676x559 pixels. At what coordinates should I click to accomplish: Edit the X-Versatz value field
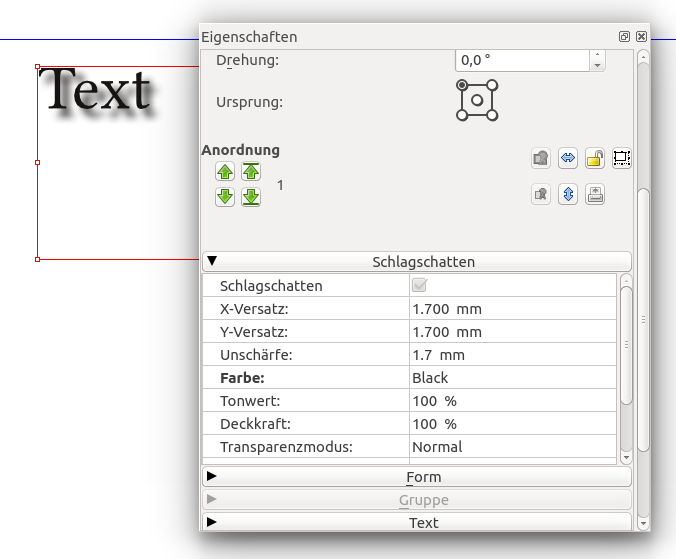click(512, 309)
